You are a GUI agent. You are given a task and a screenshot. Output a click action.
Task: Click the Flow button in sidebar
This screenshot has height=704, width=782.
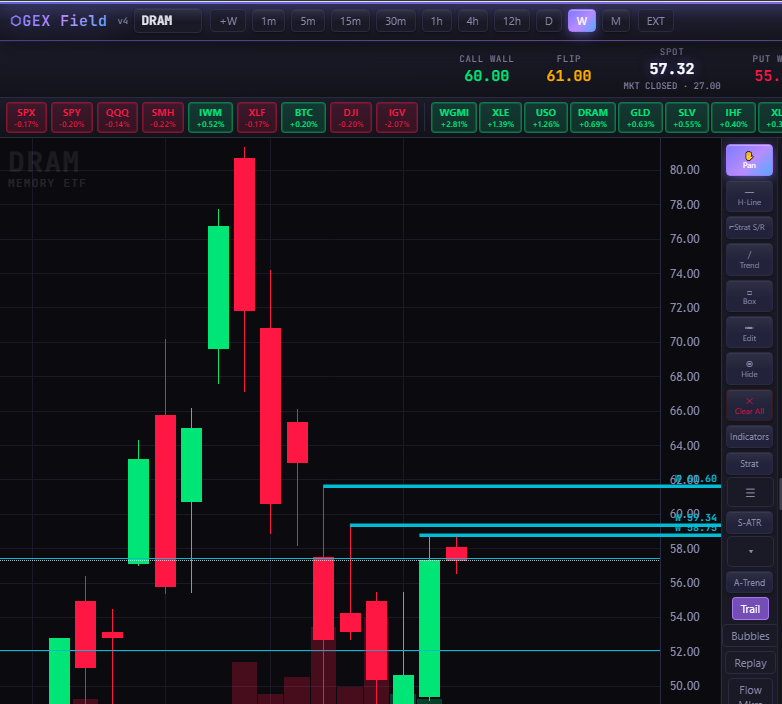tap(750, 691)
